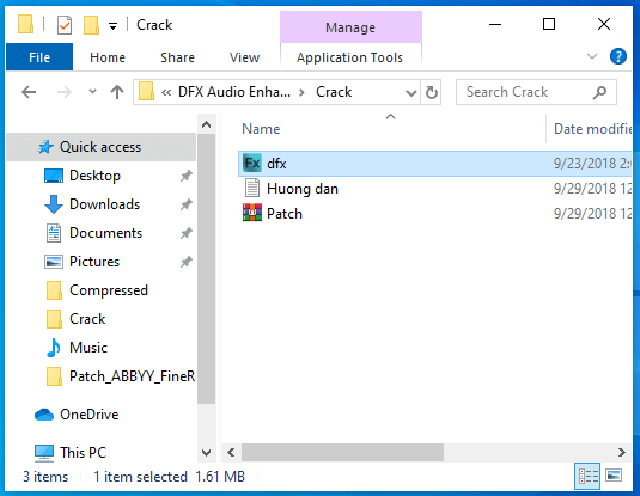This screenshot has height=496, width=640.
Task: Open Documents in navigation pane
Action: pyautogui.click(x=106, y=233)
